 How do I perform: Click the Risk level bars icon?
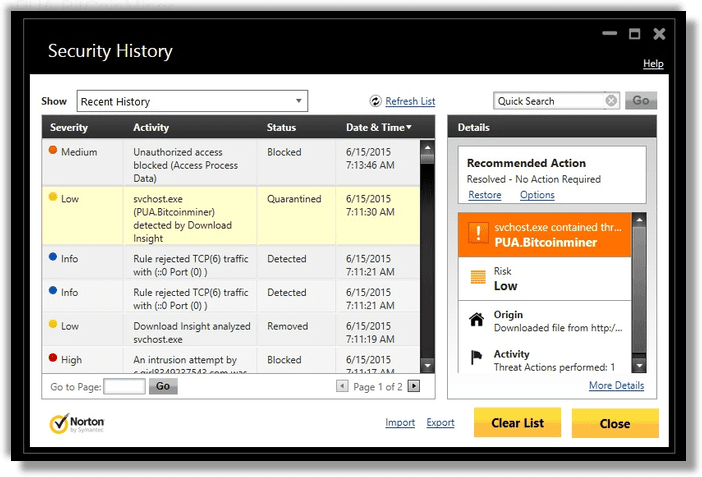(x=477, y=277)
